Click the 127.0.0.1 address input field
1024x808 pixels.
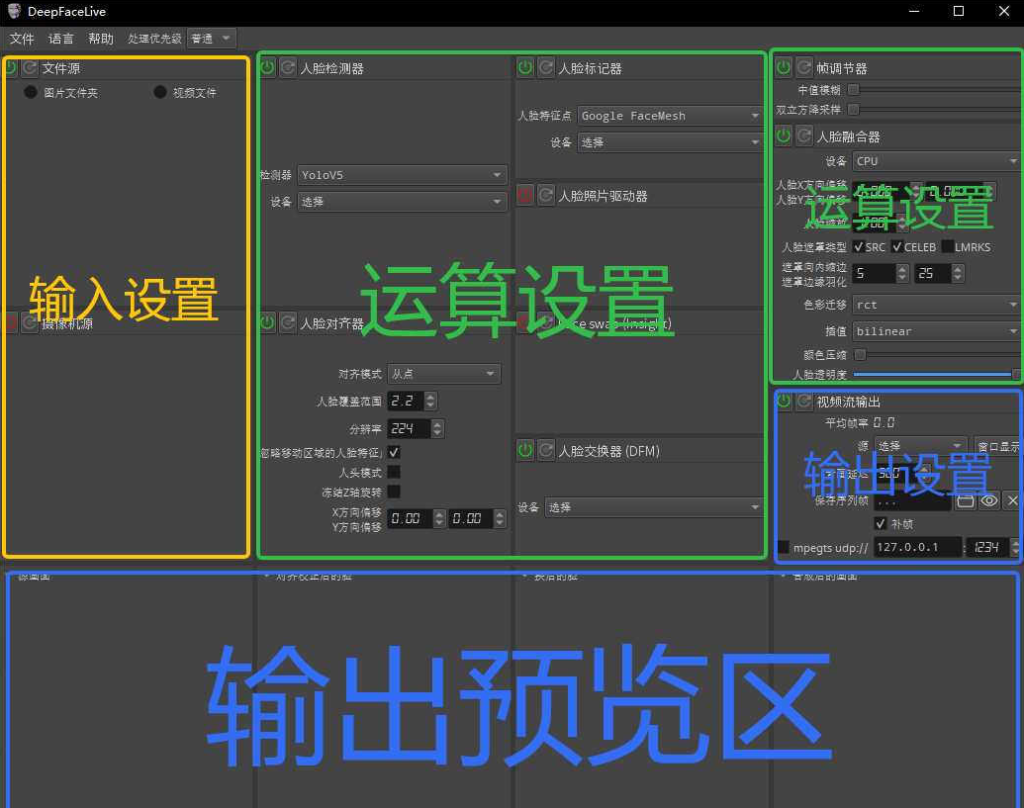(916, 548)
